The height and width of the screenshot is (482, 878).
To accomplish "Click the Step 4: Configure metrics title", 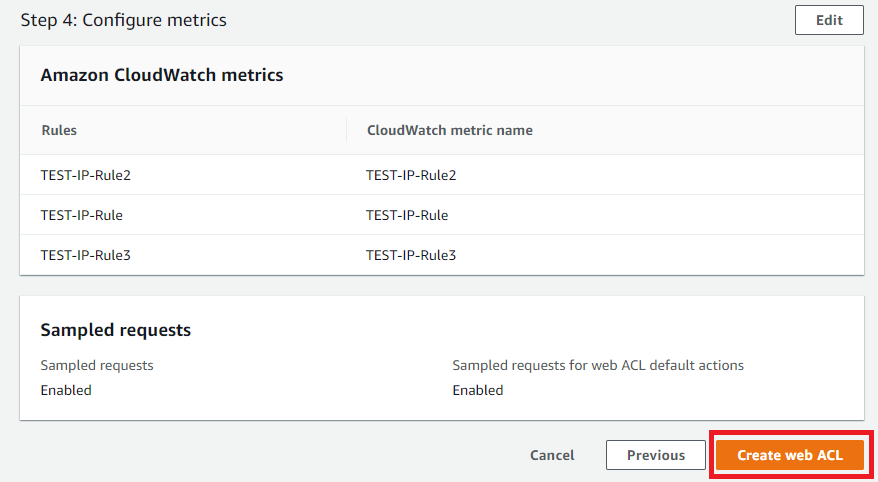I will click(123, 20).
